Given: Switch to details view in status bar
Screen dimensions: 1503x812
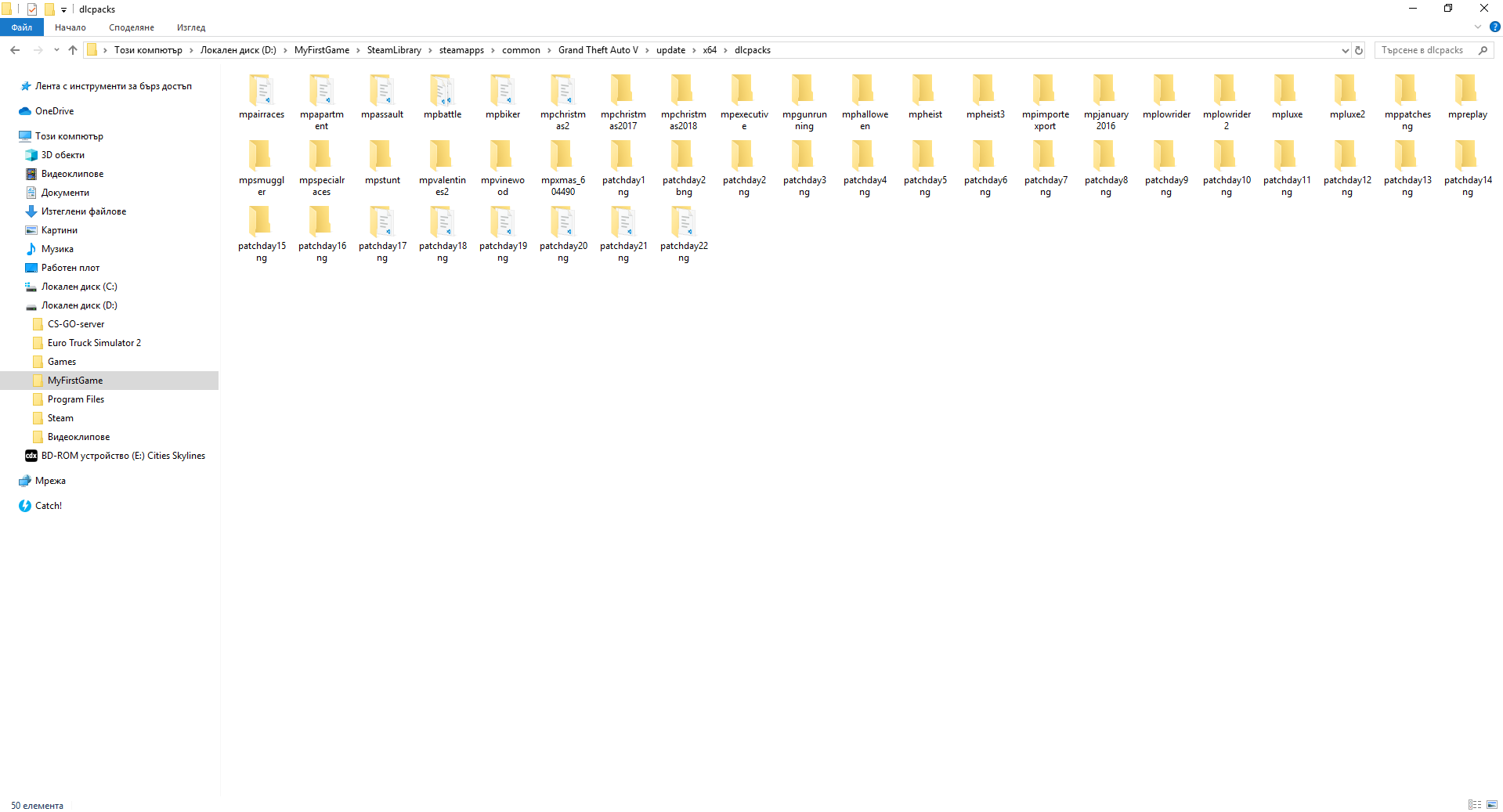Looking at the screenshot, I should [x=1475, y=805].
